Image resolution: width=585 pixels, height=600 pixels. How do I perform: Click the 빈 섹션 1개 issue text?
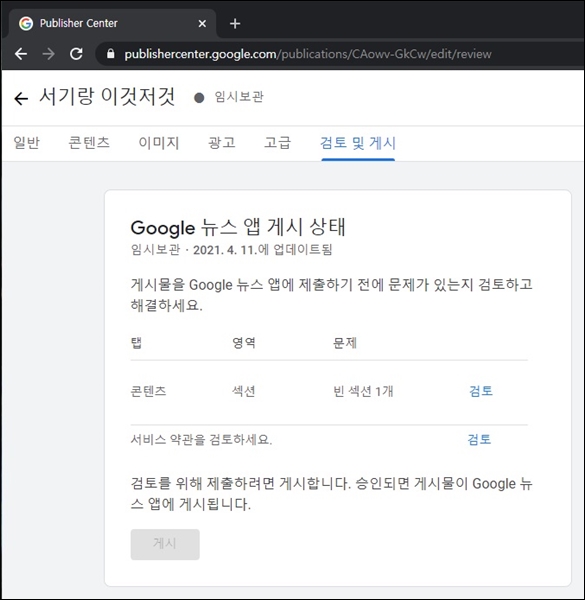[363, 391]
